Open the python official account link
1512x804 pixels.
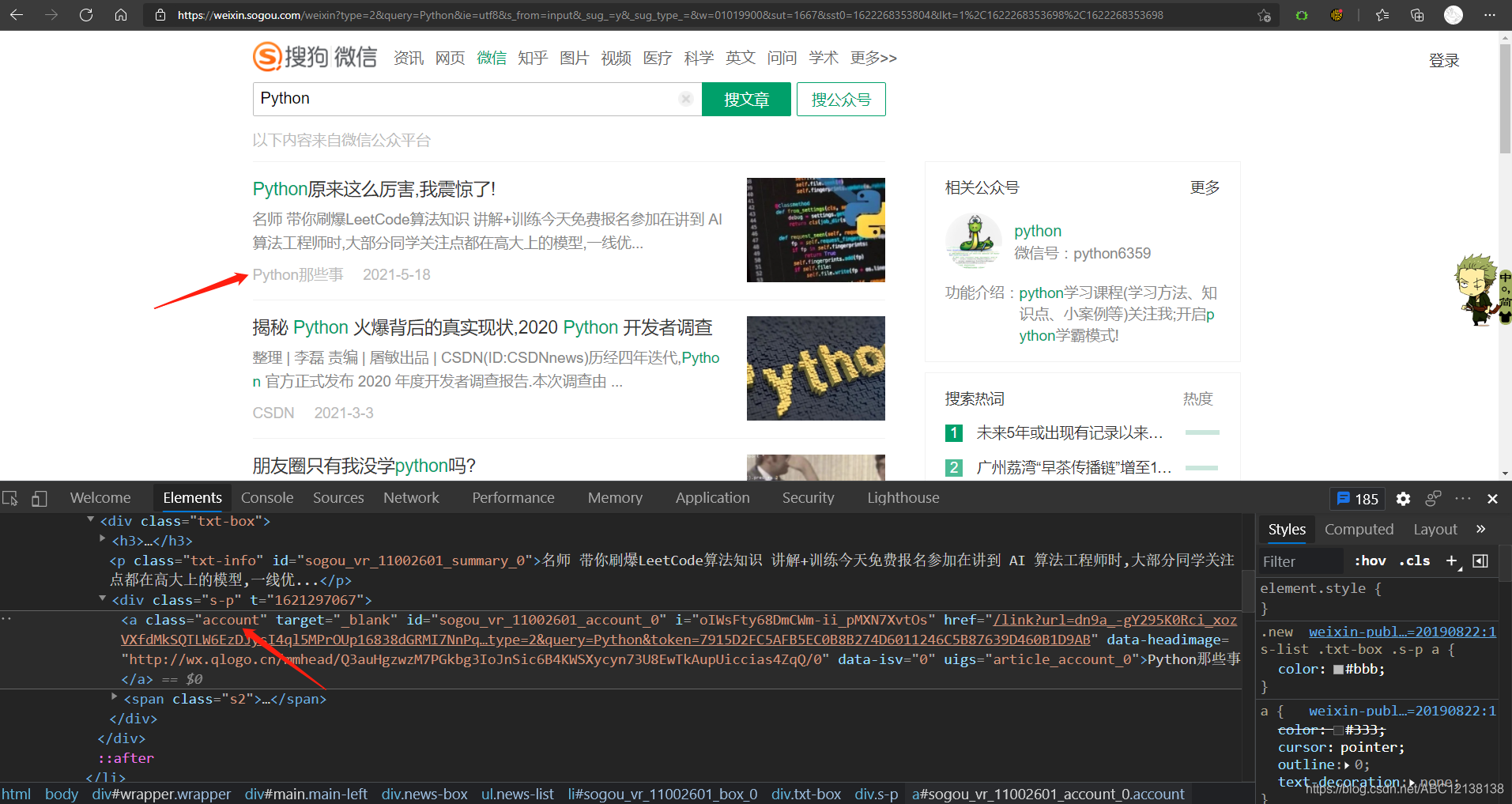[1038, 231]
